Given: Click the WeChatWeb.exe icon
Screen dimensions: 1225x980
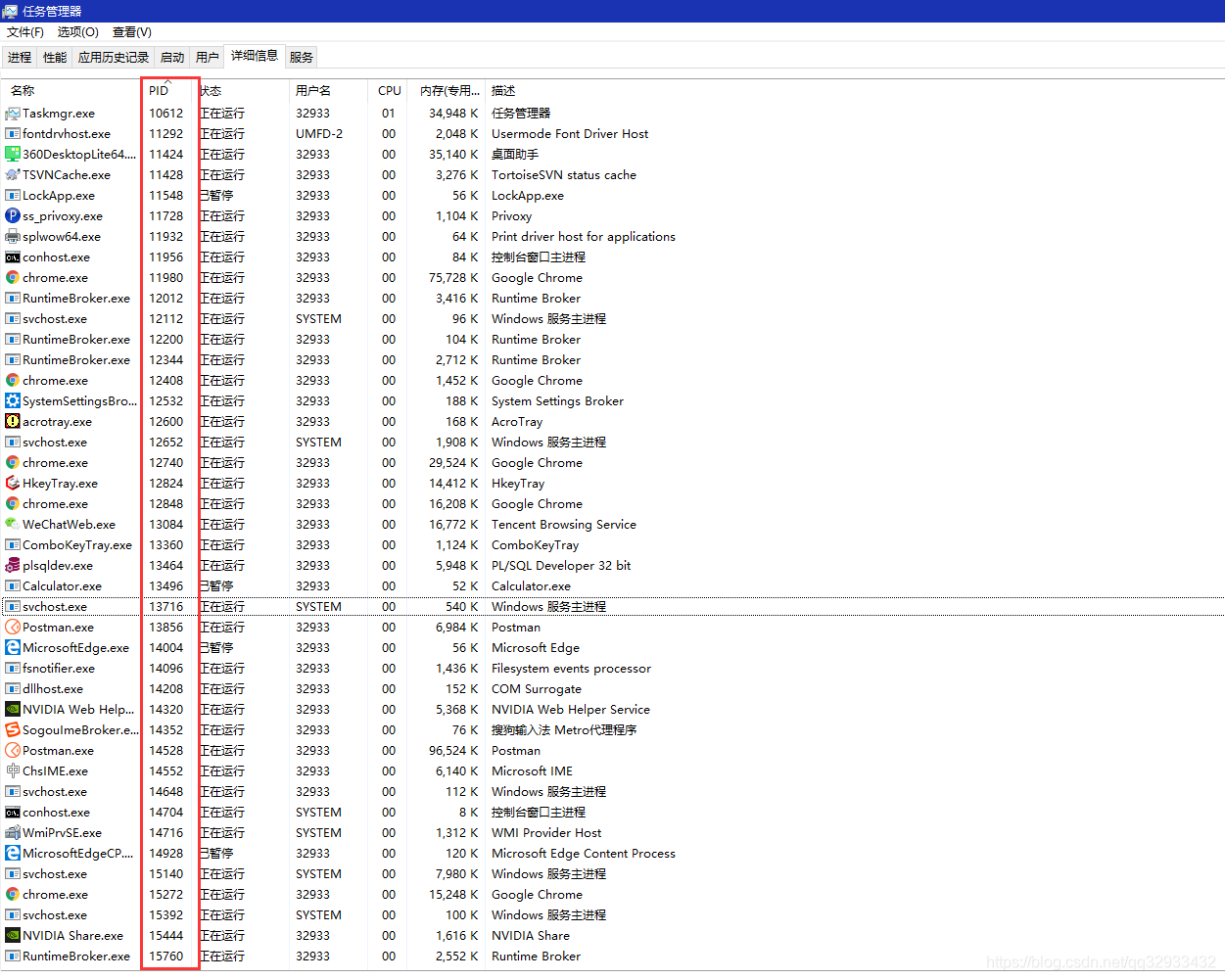Looking at the screenshot, I should (x=13, y=525).
